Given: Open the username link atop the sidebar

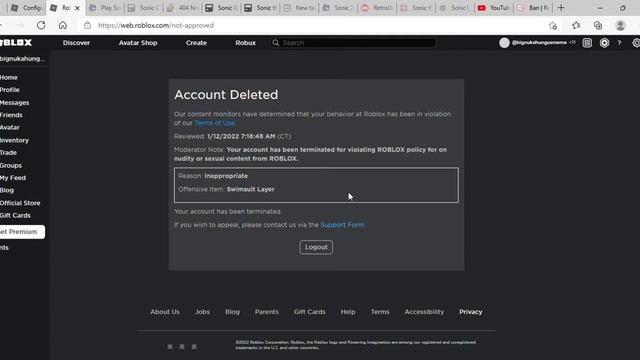Looking at the screenshot, I should [22, 58].
